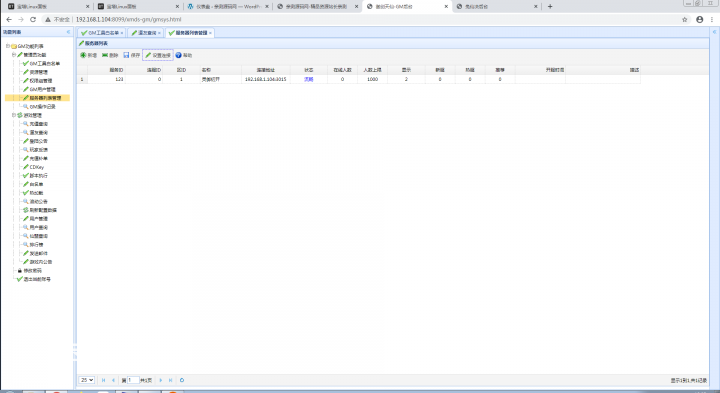Go to previous page in pagination bar

point(113,380)
